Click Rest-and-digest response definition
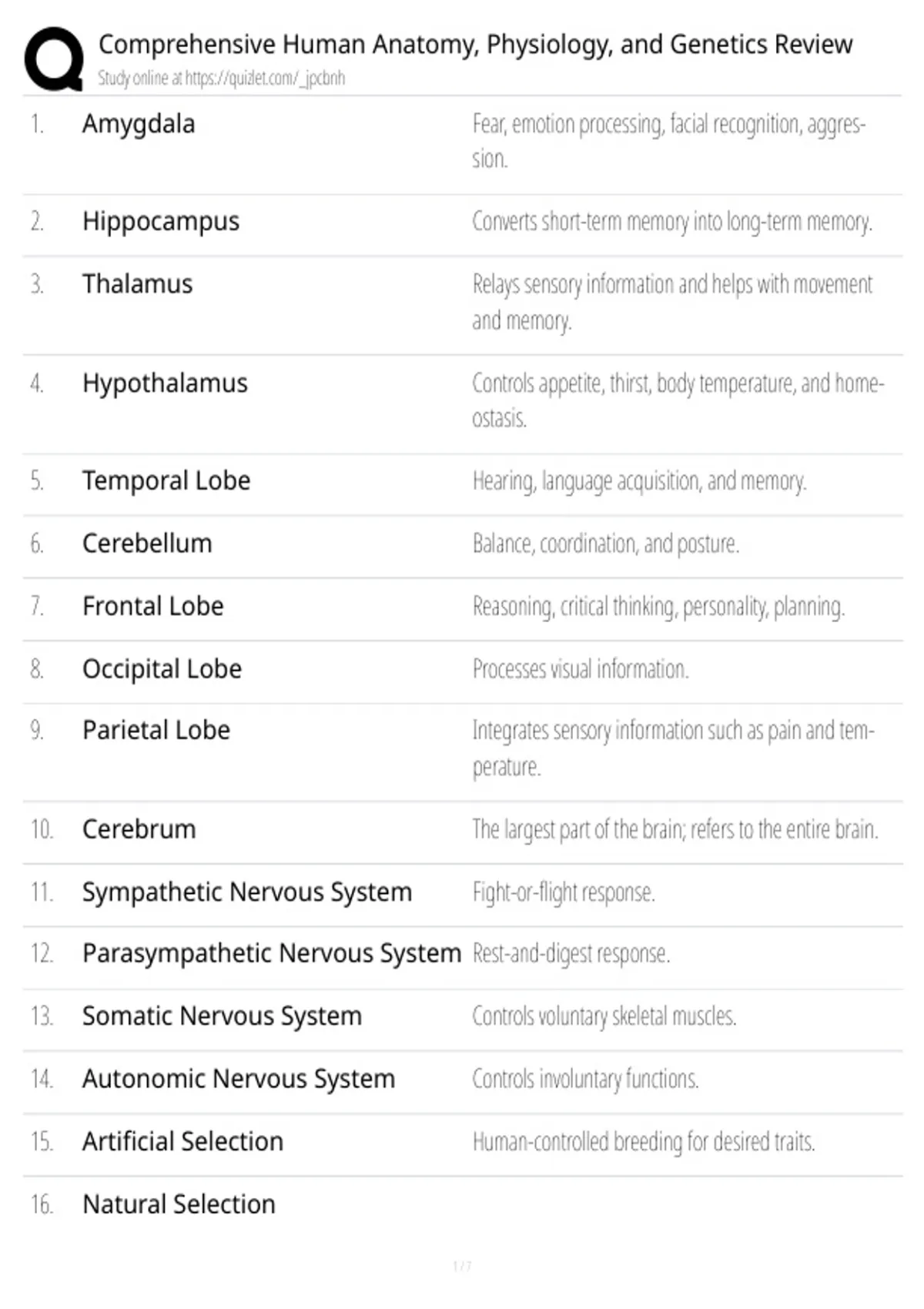 [571, 954]
